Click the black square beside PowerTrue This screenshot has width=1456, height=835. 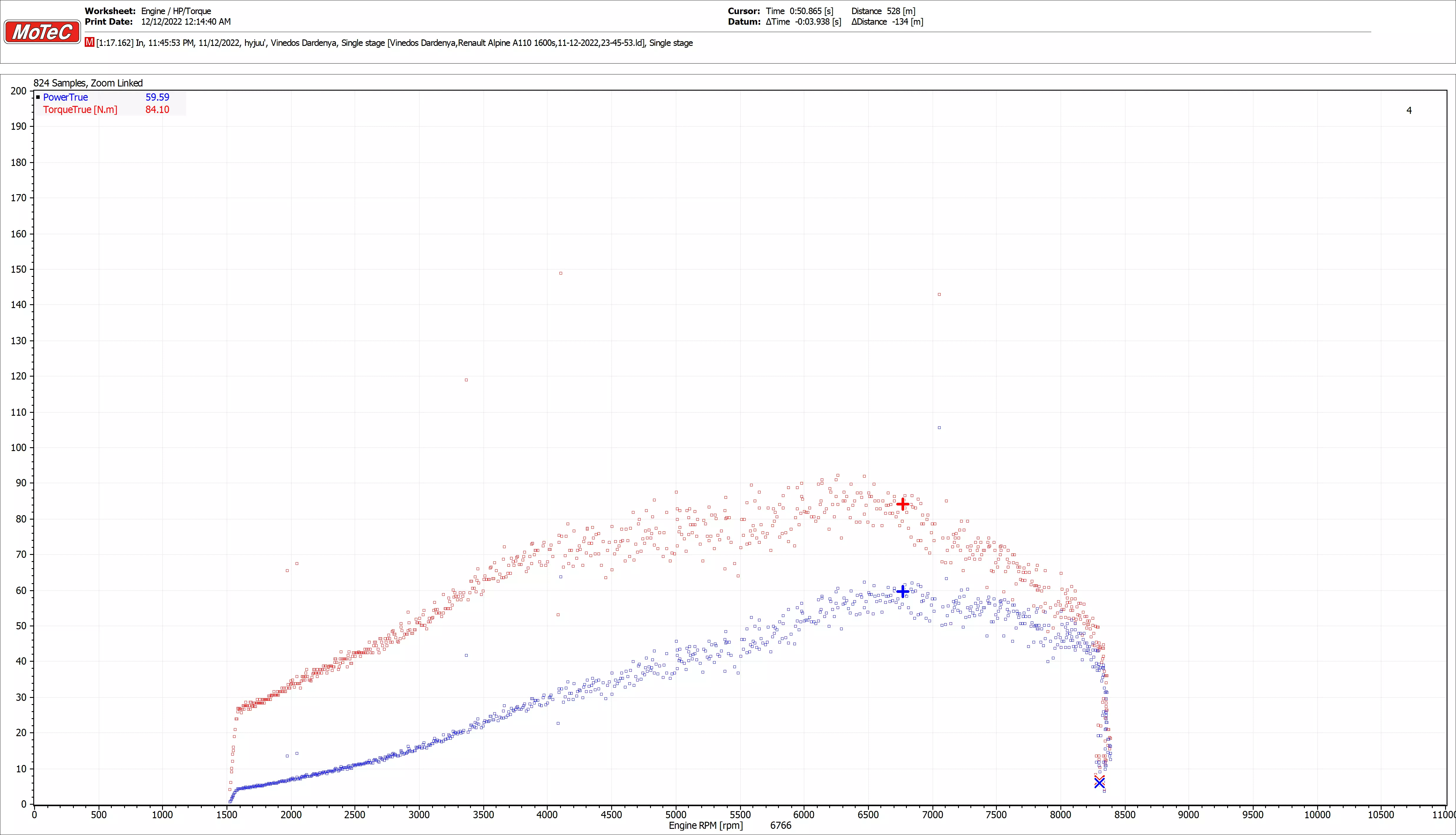(x=38, y=97)
